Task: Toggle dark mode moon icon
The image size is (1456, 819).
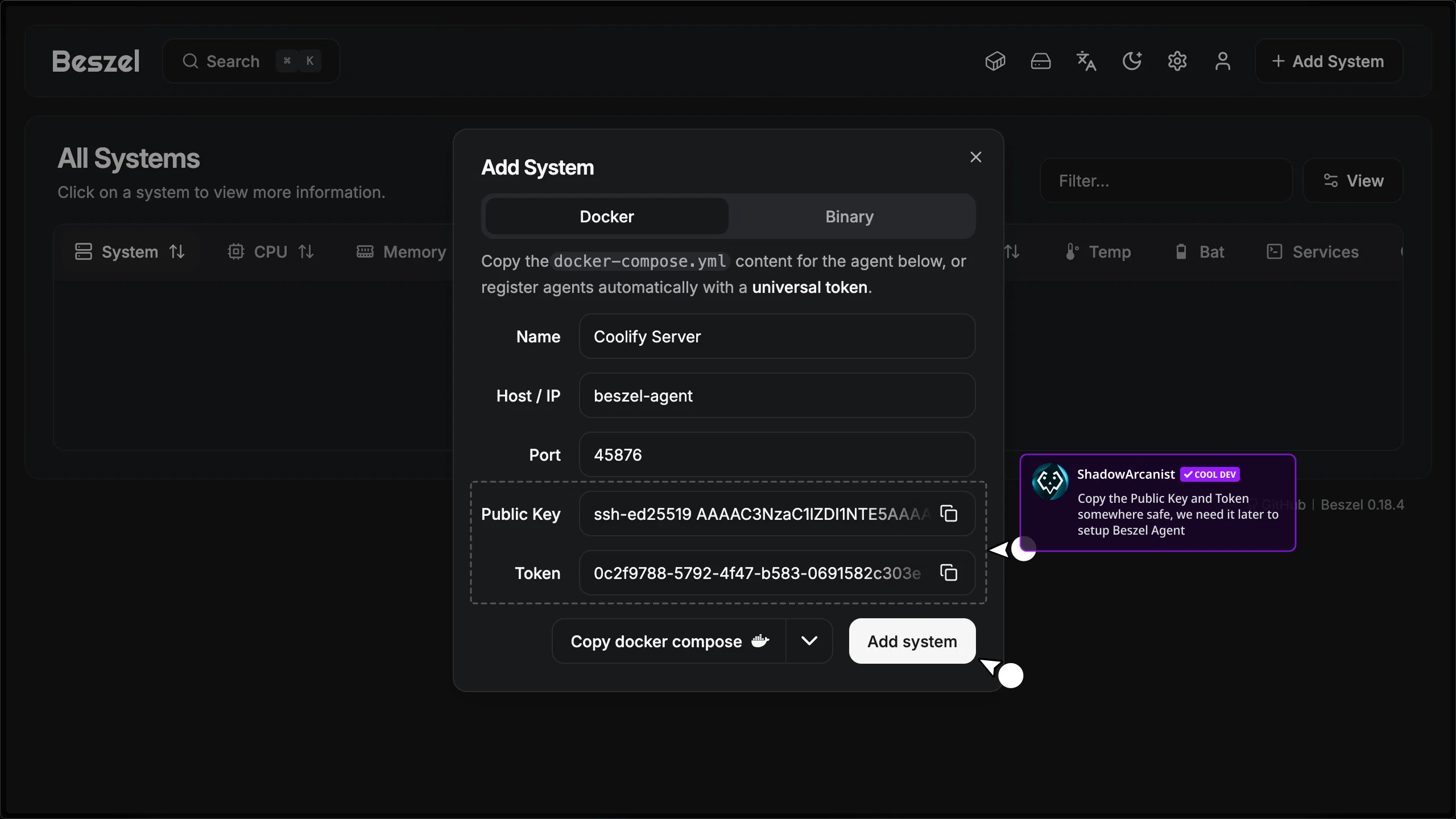Action: pyautogui.click(x=1132, y=61)
